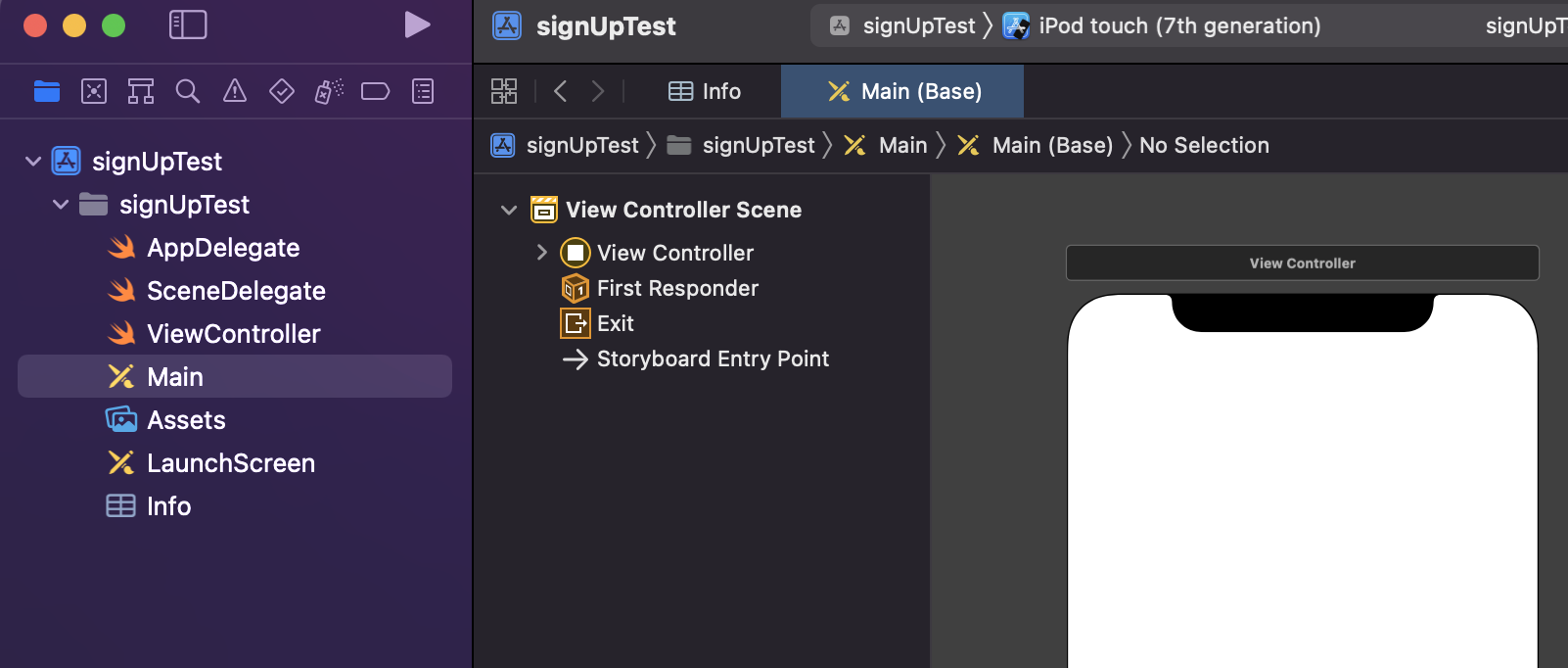Click the View Controller Scene row
Viewport: 1568px width, 668px height.
702,210
